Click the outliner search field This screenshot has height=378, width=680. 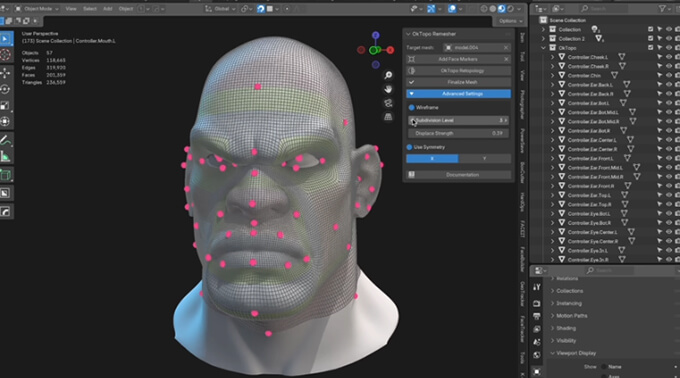click(x=604, y=8)
